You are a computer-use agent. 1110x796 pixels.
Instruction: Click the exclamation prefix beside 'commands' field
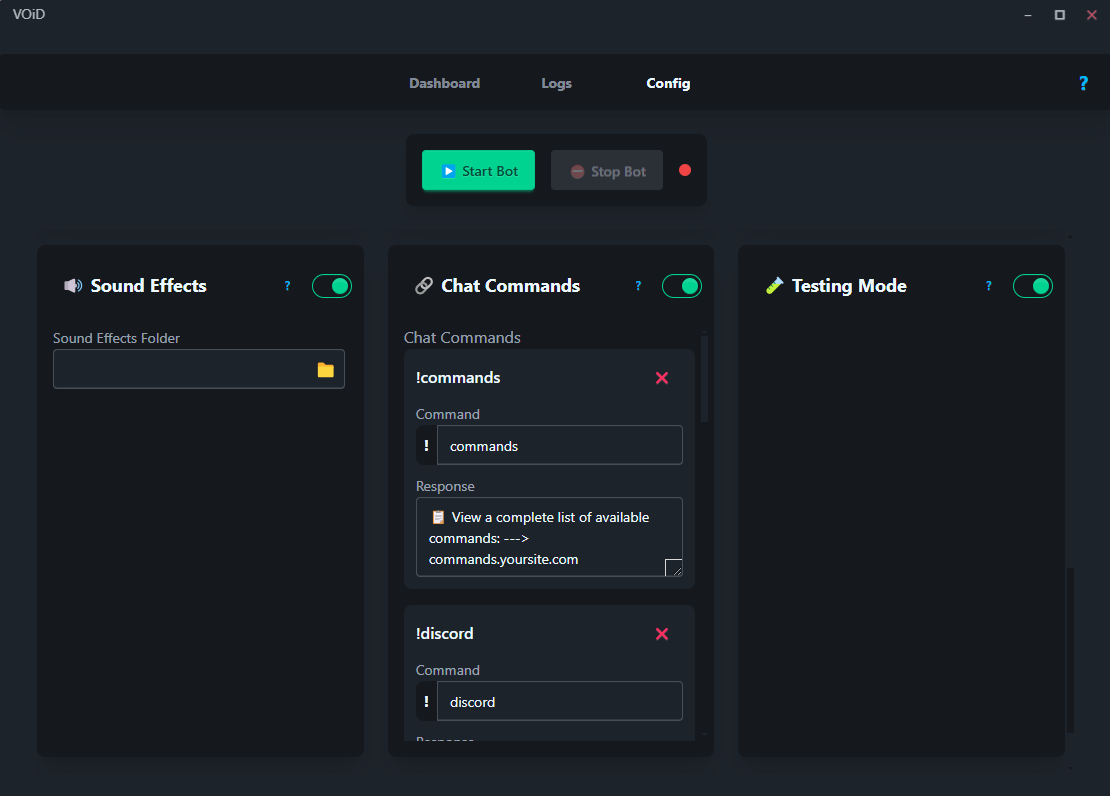click(426, 445)
